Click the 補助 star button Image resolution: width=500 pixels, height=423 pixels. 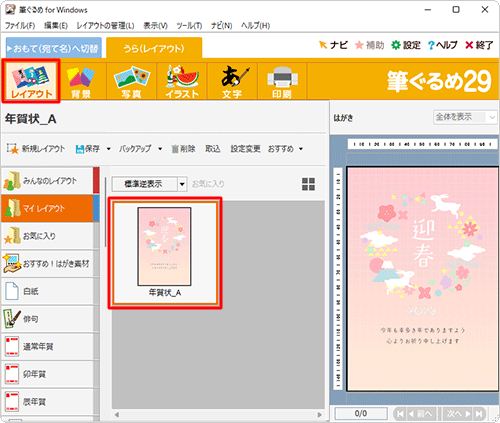point(369,45)
